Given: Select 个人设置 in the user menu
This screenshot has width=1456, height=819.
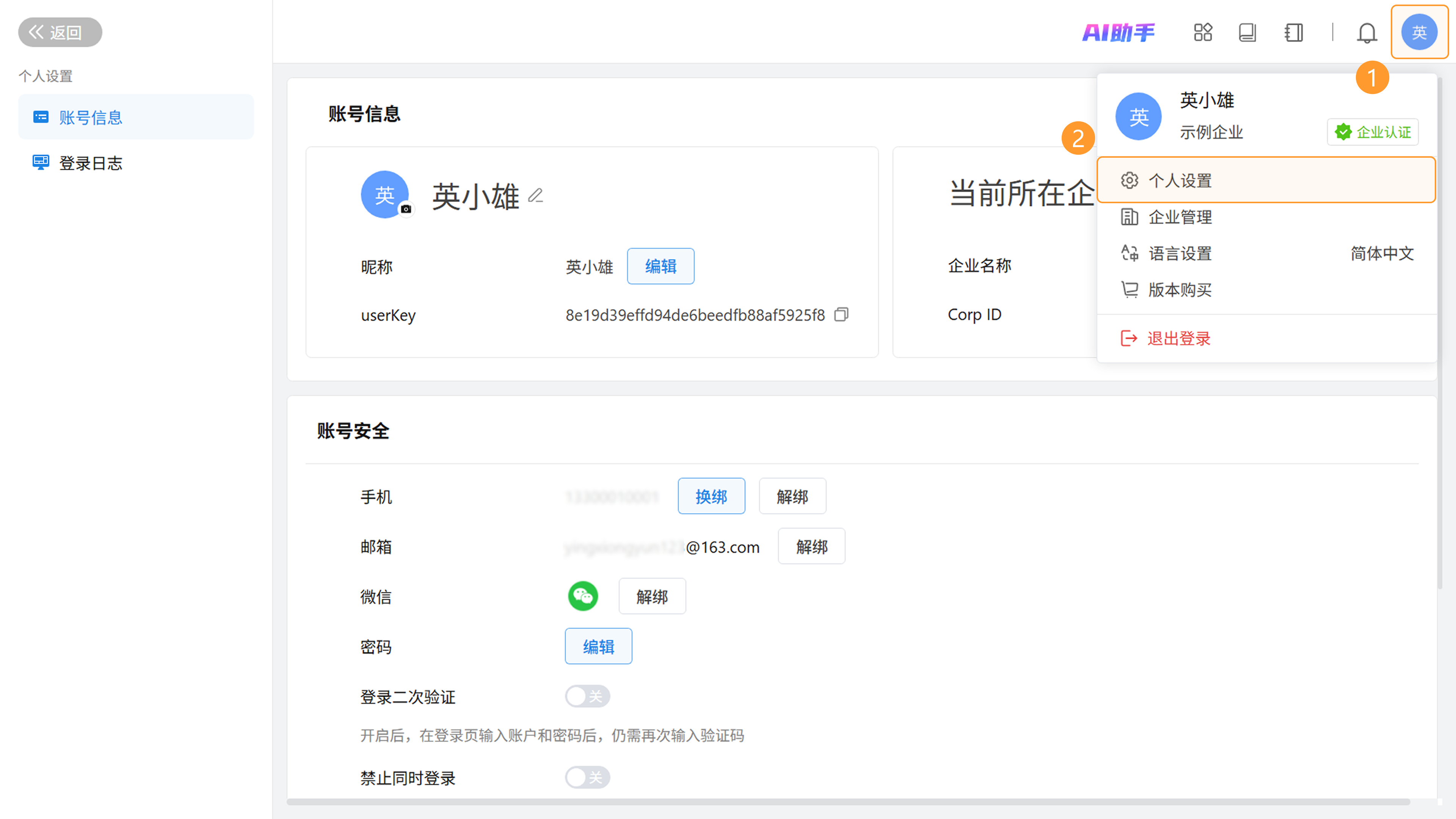Looking at the screenshot, I should click(x=1266, y=180).
